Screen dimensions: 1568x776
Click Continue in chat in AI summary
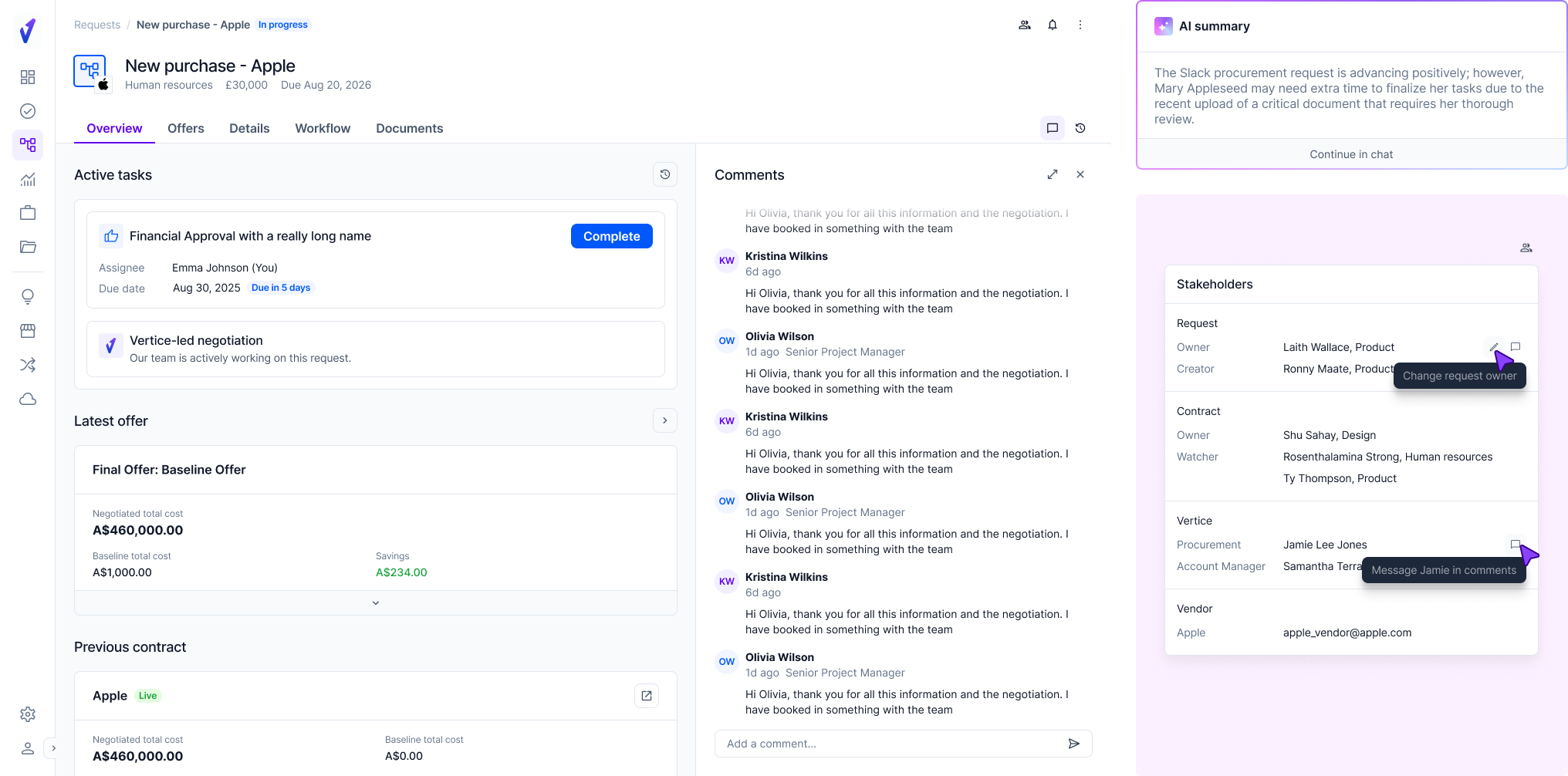click(x=1351, y=154)
